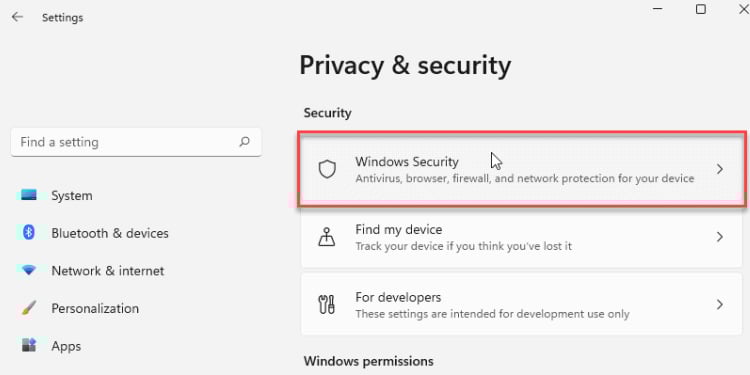Click the Windows Security shield icon
The width and height of the screenshot is (750, 375).
[327, 169]
